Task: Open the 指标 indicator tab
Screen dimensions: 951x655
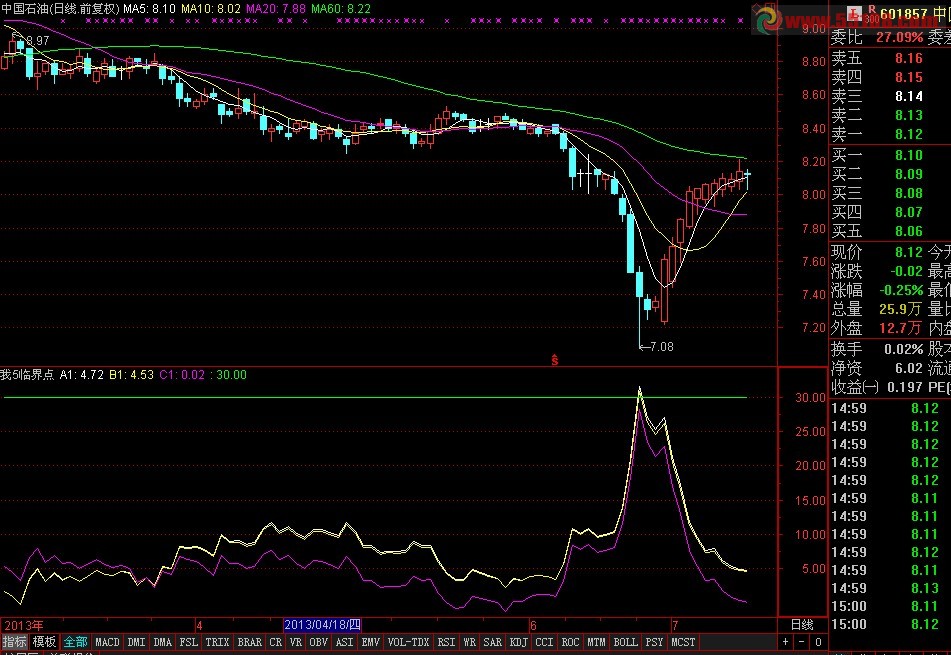Action: click(15, 642)
